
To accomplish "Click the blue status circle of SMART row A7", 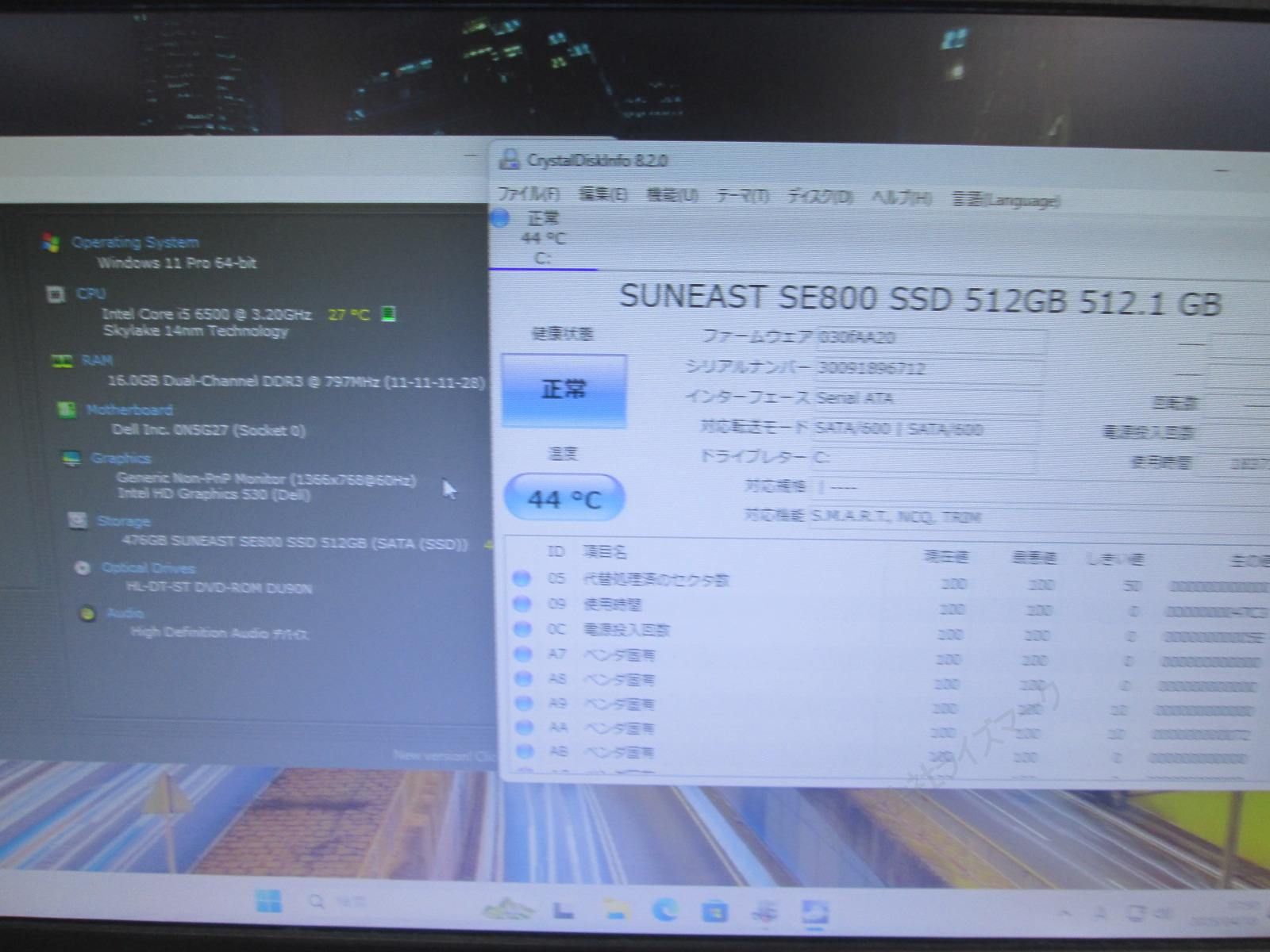I will click(522, 654).
